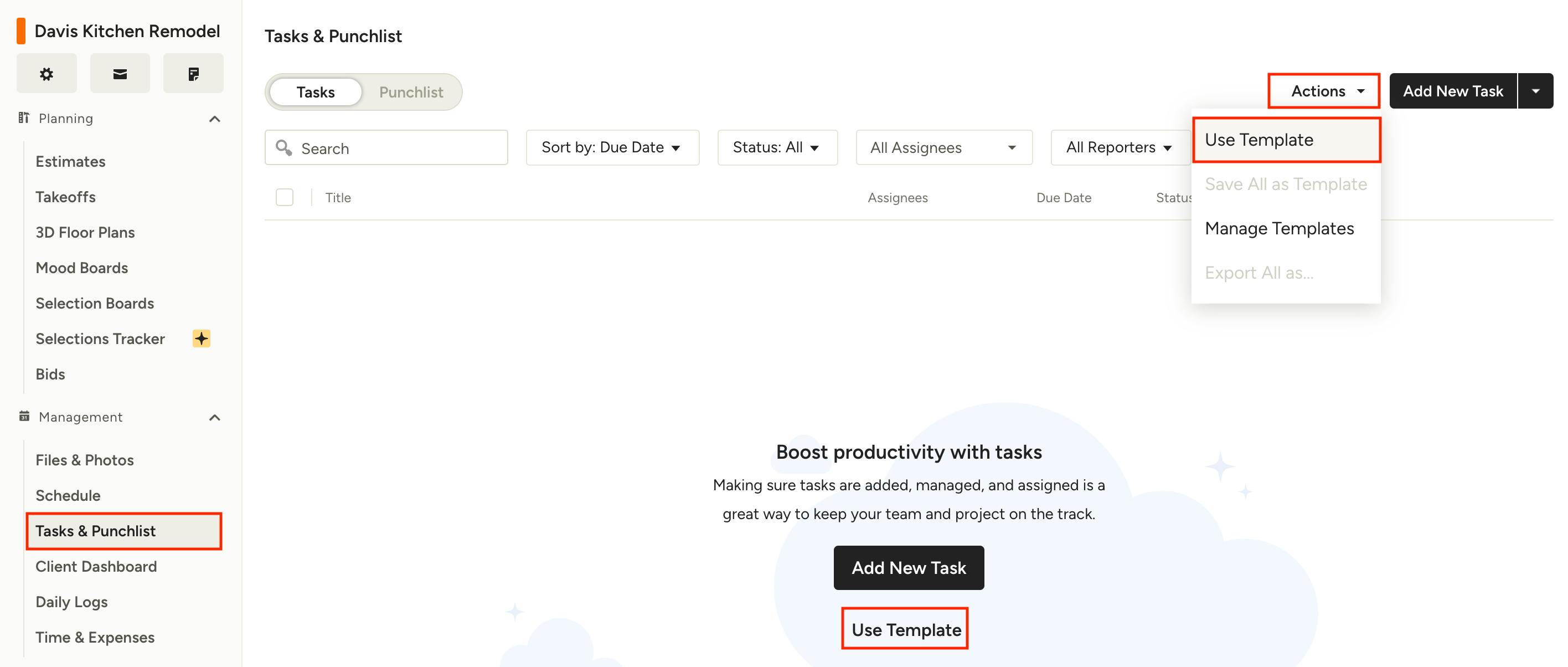The height and width of the screenshot is (667, 1568).
Task: Click the Planning section icon
Action: pos(24,117)
